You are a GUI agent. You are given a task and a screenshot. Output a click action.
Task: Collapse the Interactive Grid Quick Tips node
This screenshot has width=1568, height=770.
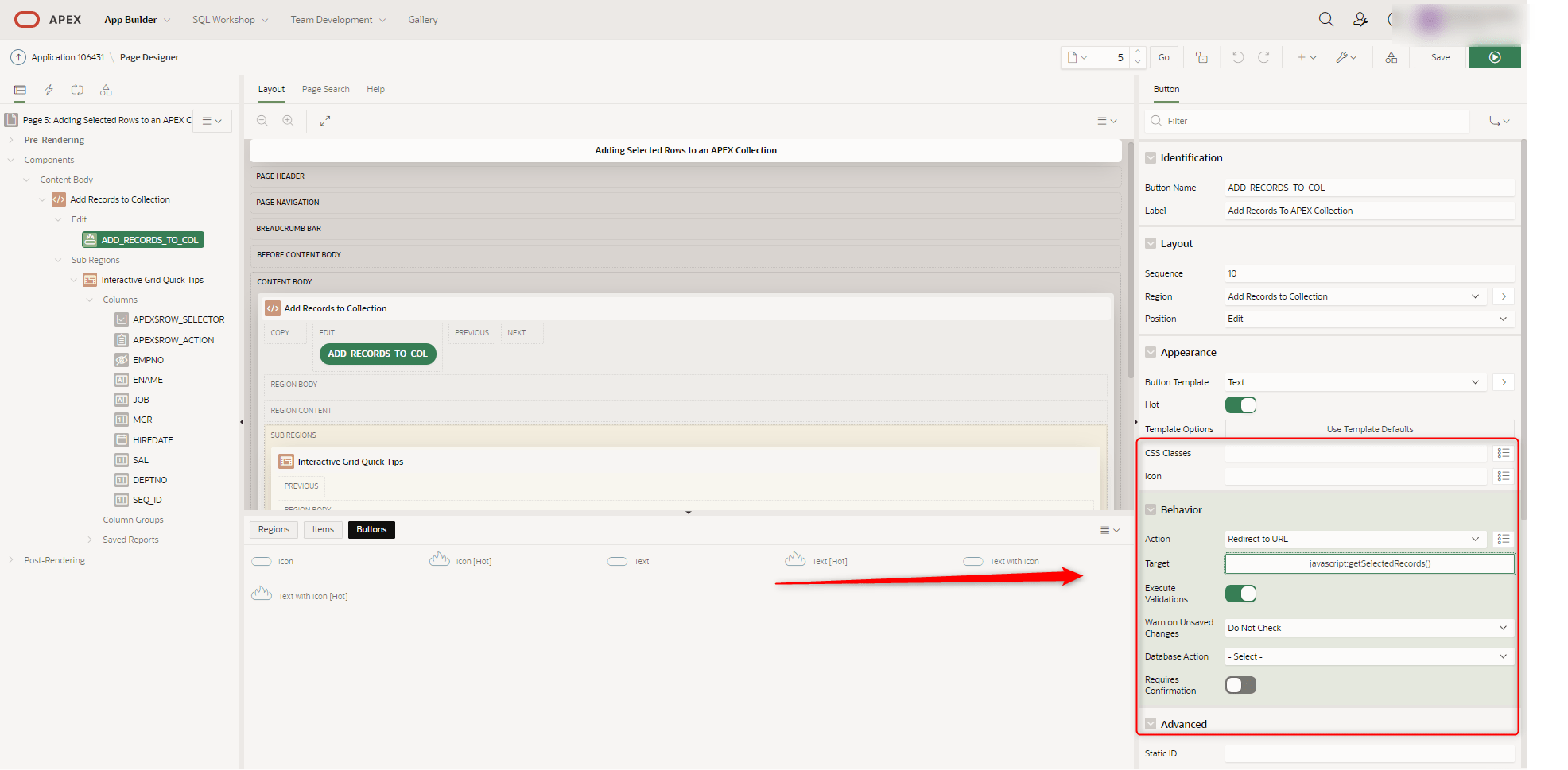[74, 280]
